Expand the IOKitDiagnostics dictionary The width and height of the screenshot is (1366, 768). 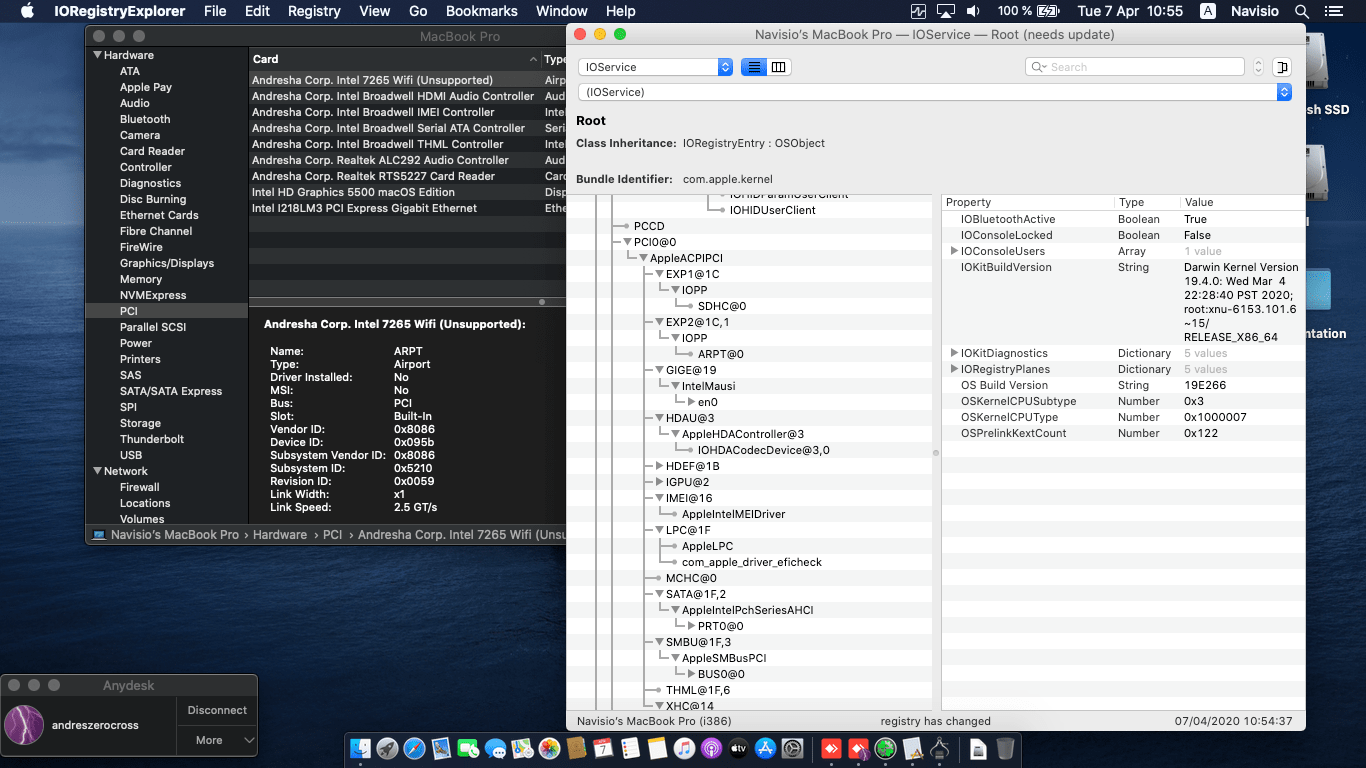click(954, 353)
